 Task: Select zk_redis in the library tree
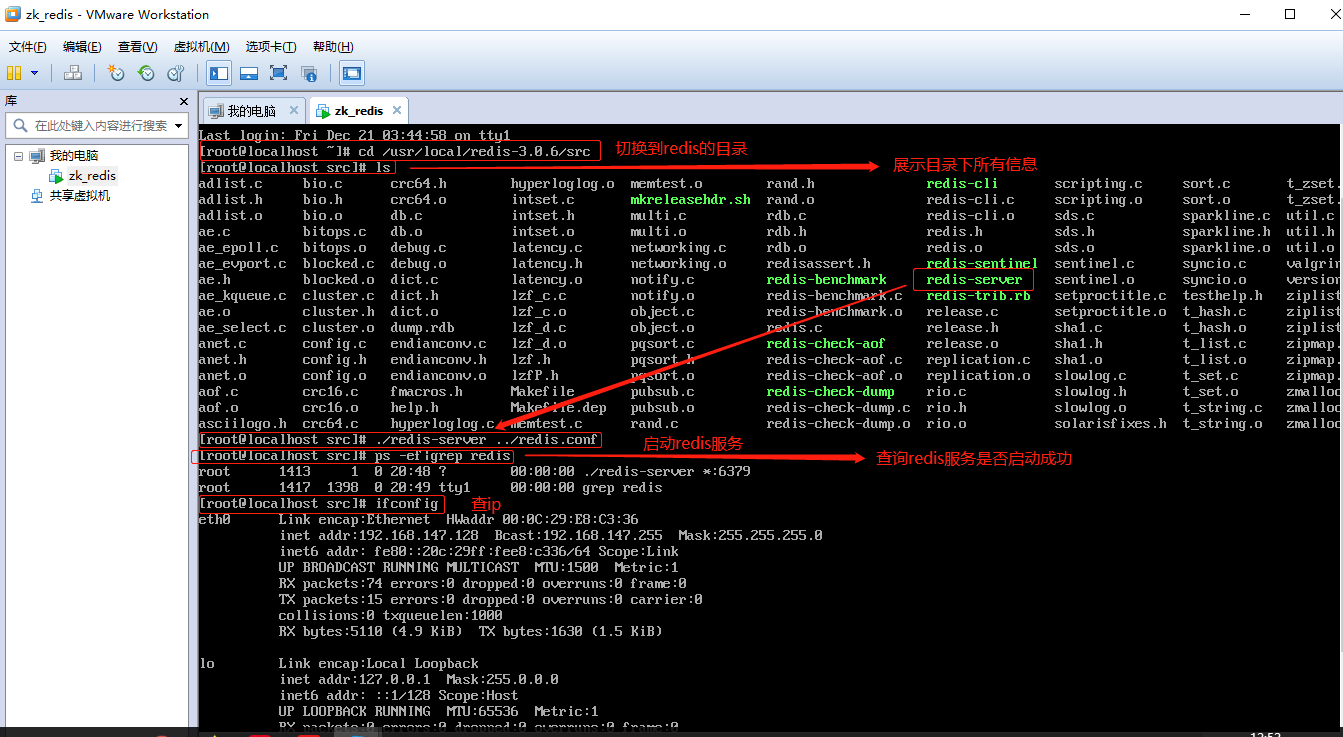[92, 176]
